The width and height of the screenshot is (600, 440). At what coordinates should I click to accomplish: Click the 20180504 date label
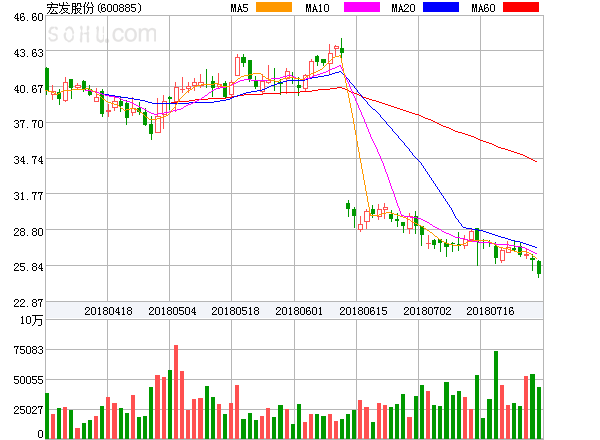point(172,311)
